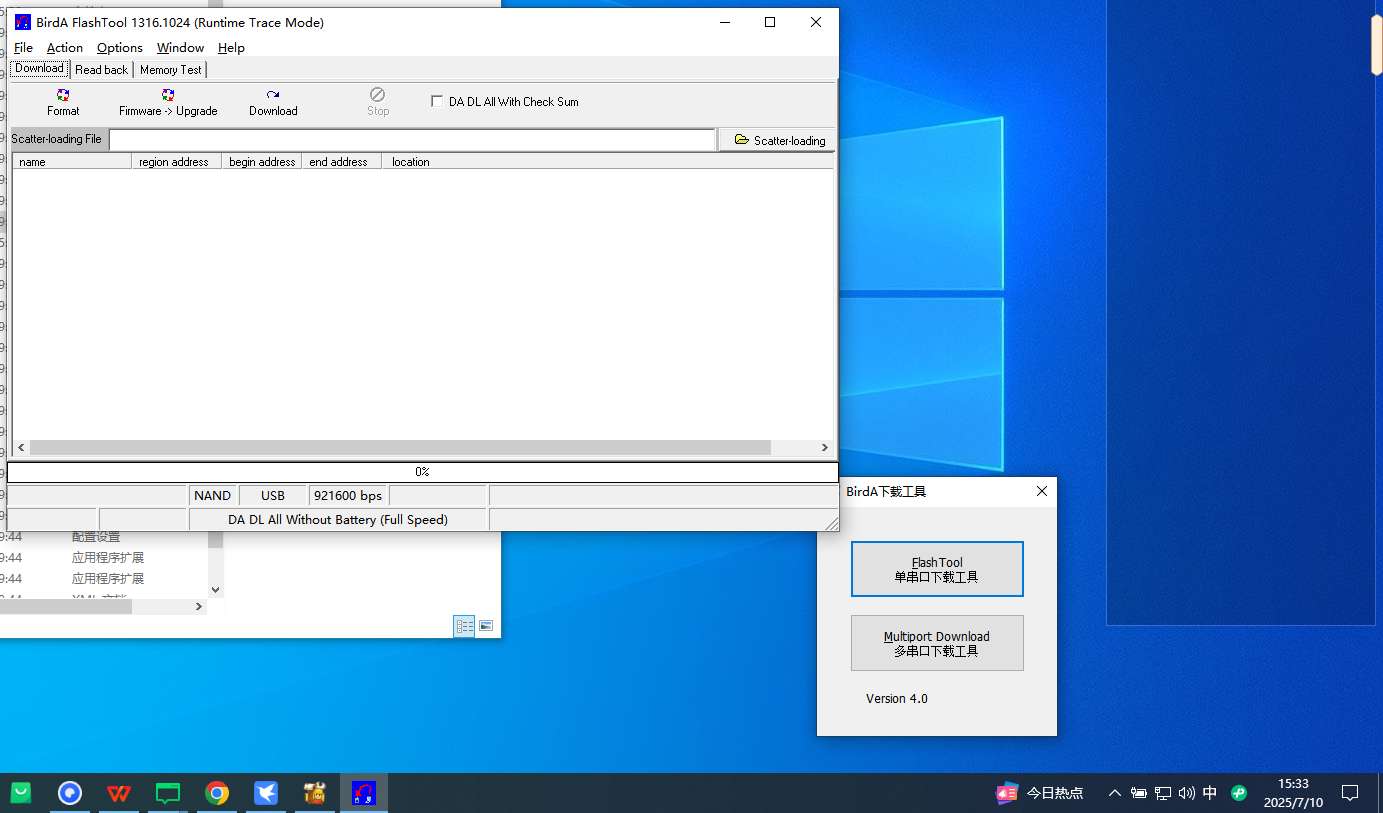Click the taskbar clock showing 15:33
The height and width of the screenshot is (813, 1383).
click(1293, 793)
